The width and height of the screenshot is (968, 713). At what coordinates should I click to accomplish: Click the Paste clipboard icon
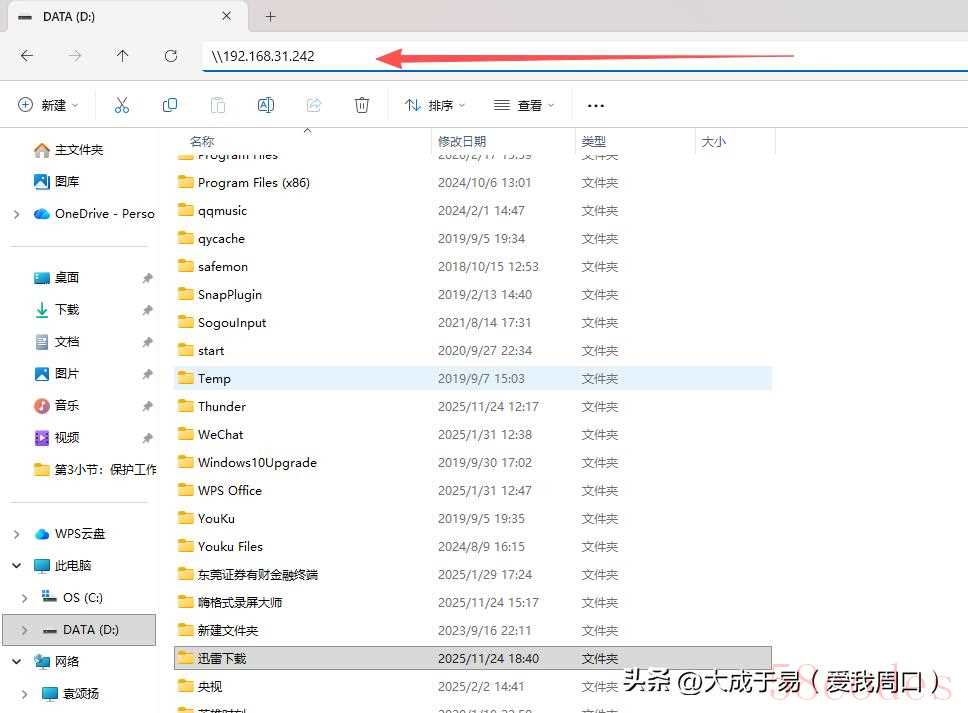pos(218,106)
